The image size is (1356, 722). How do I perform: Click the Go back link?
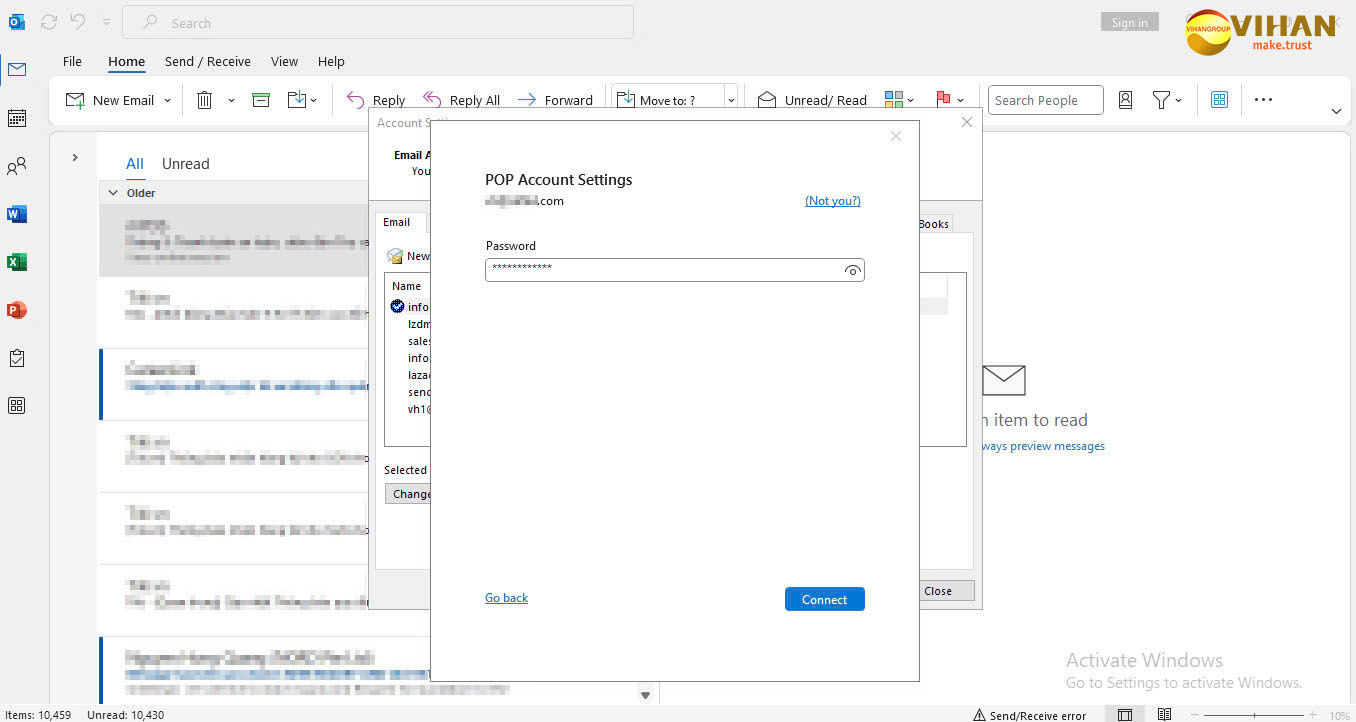(506, 598)
